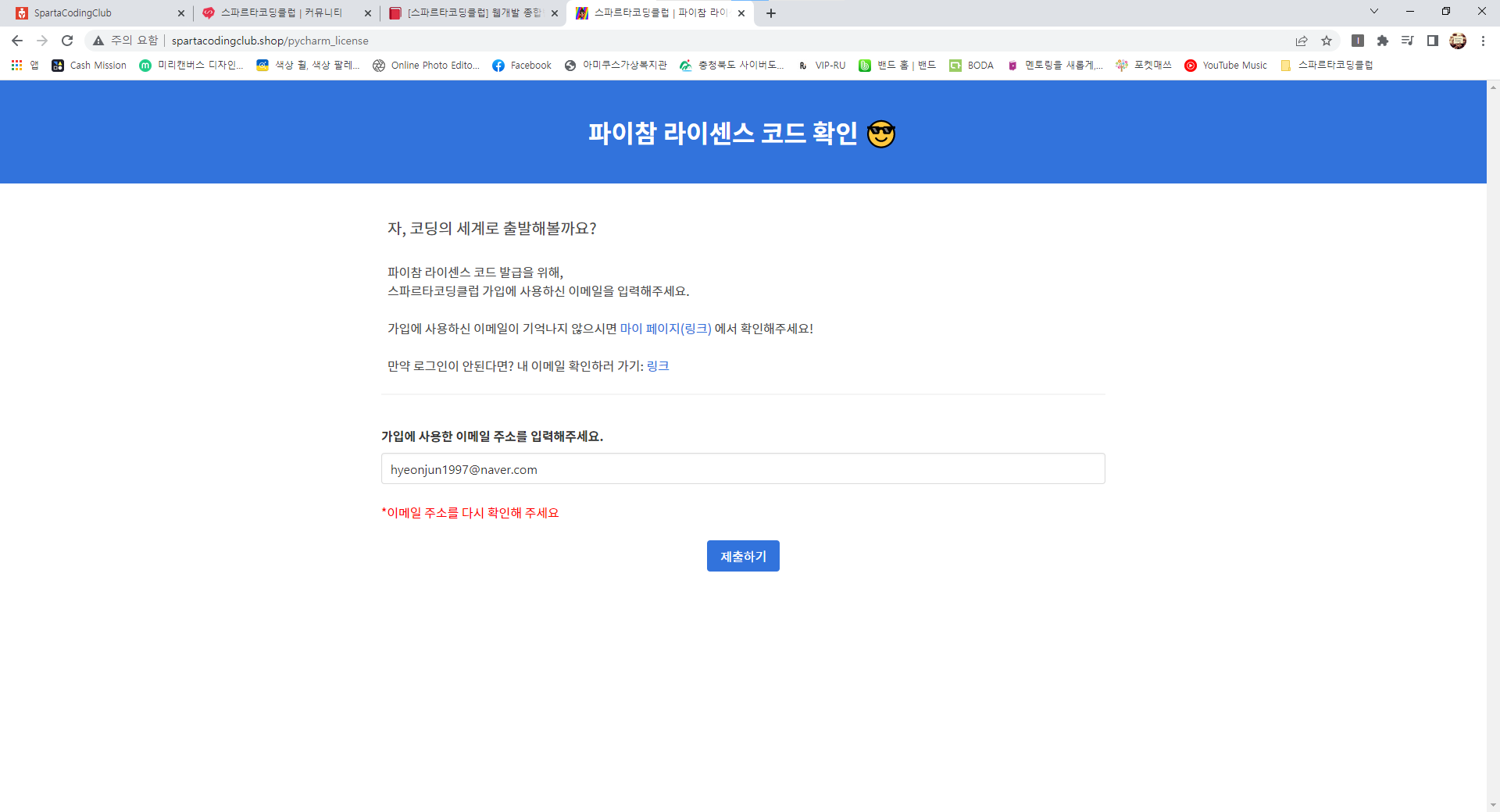This screenshot has width=1500, height=812.
Task: Click the 파이참 라이센스 코드 확인 heading
Action: pyautogui.click(x=742, y=134)
